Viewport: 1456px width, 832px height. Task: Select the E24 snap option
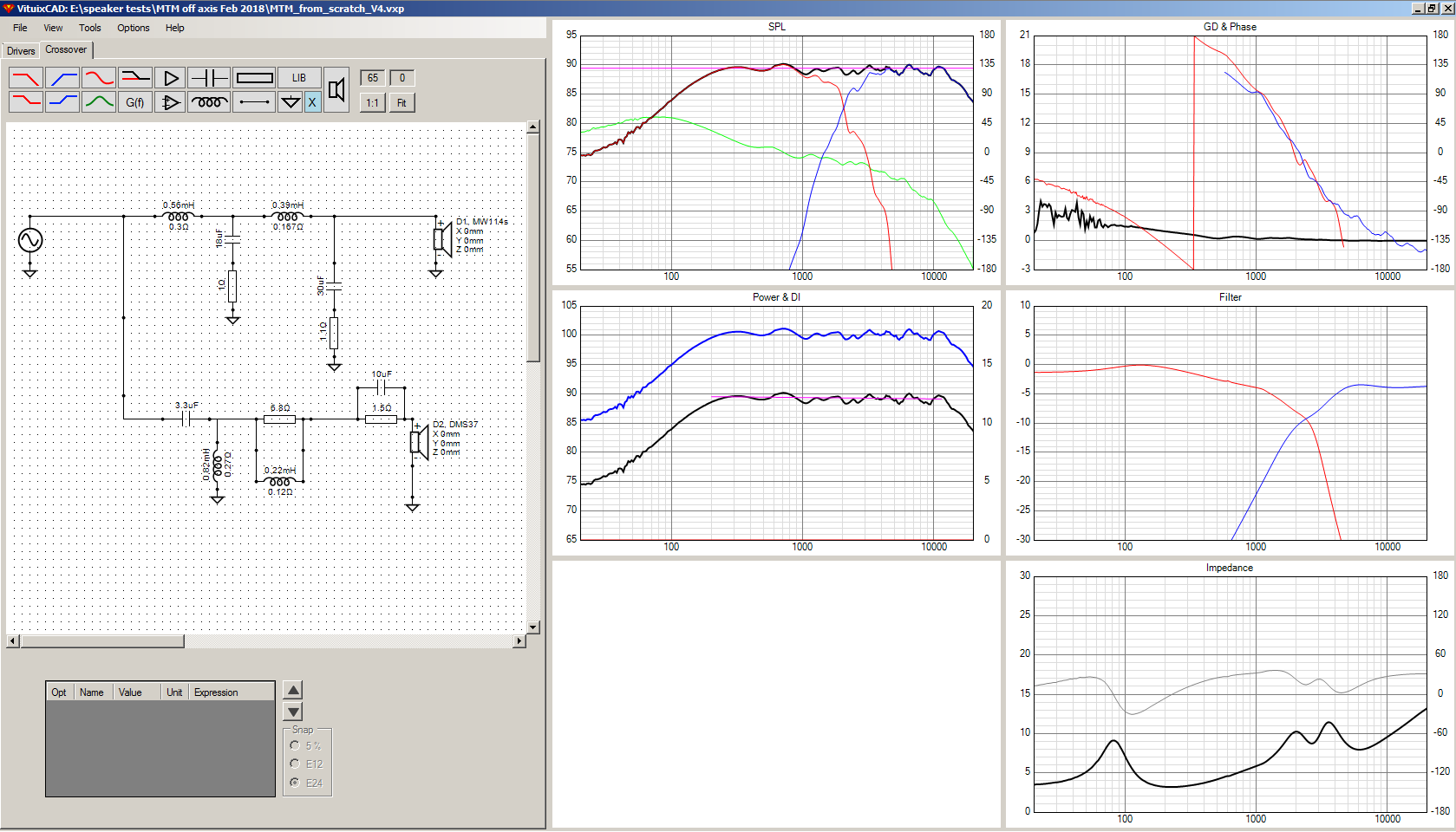(x=306, y=783)
